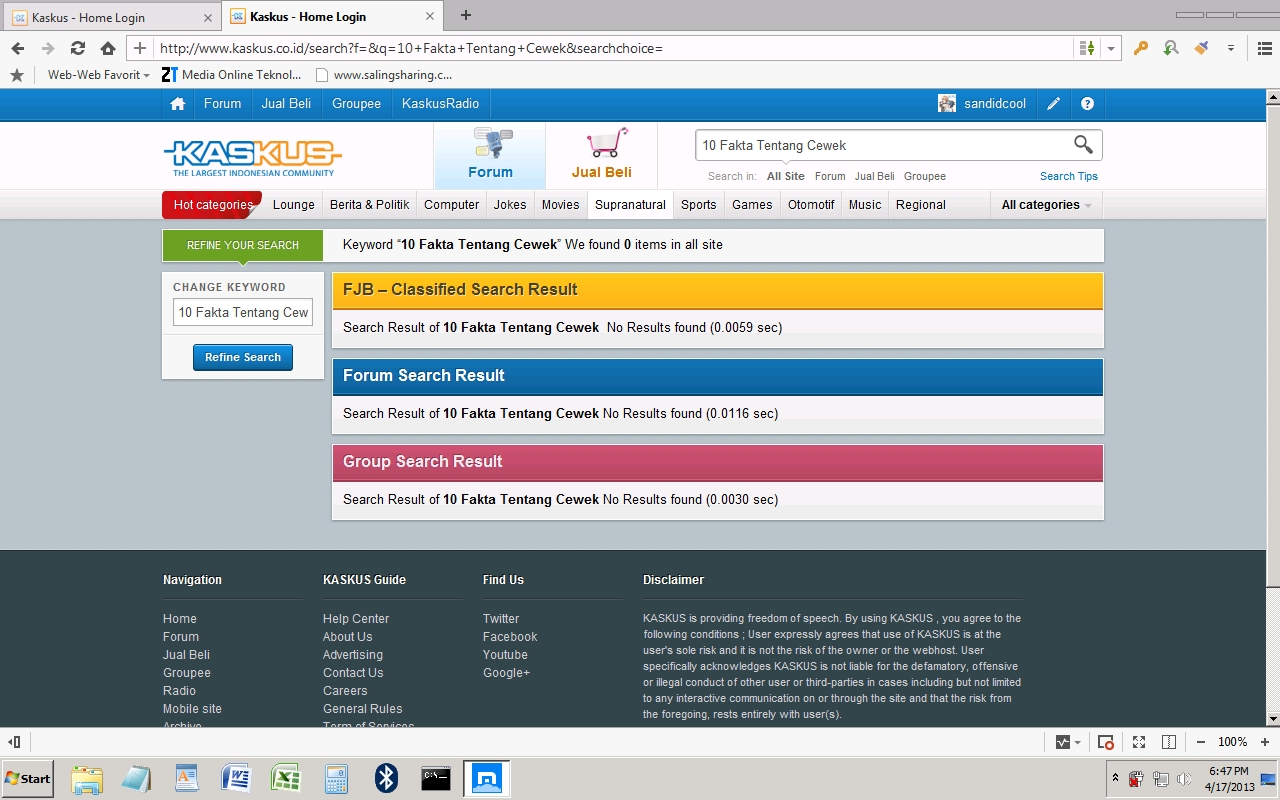Open the Twitter footer link
1280x800 pixels.
[x=501, y=619]
